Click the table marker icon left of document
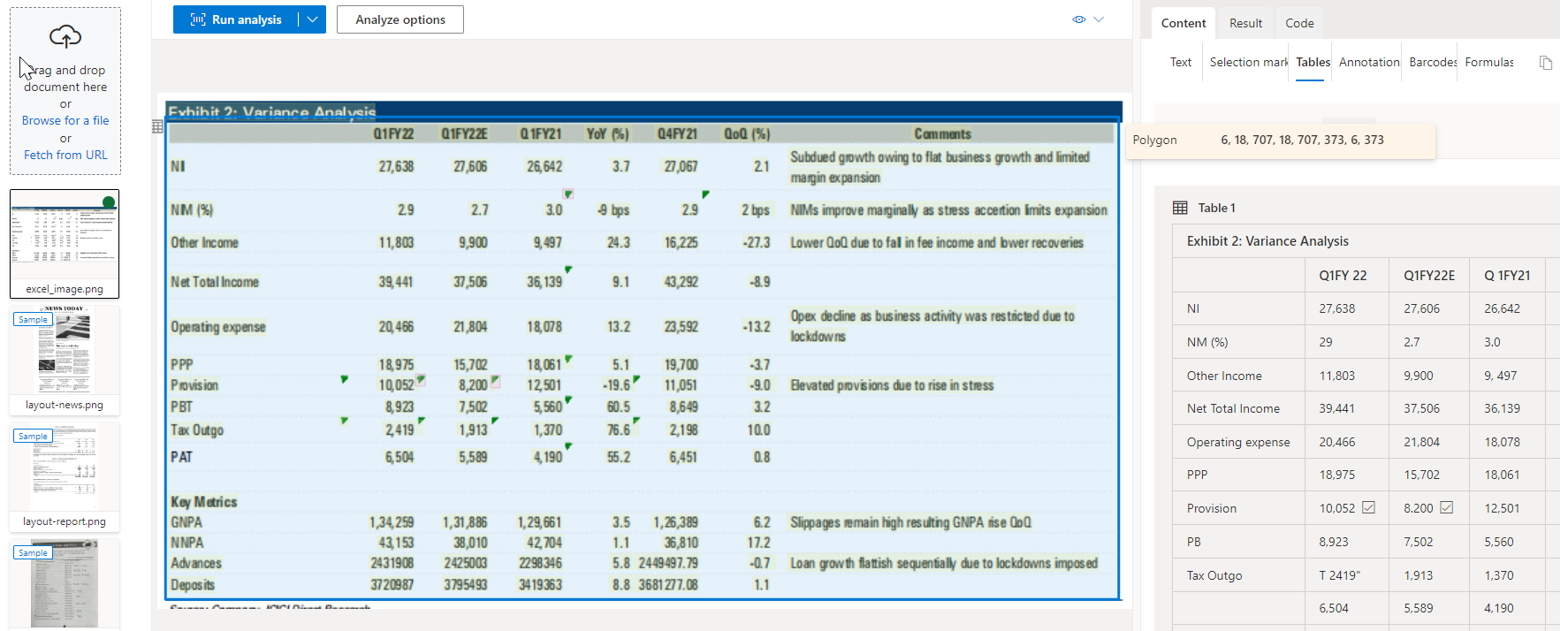1568x631 pixels. (x=157, y=126)
